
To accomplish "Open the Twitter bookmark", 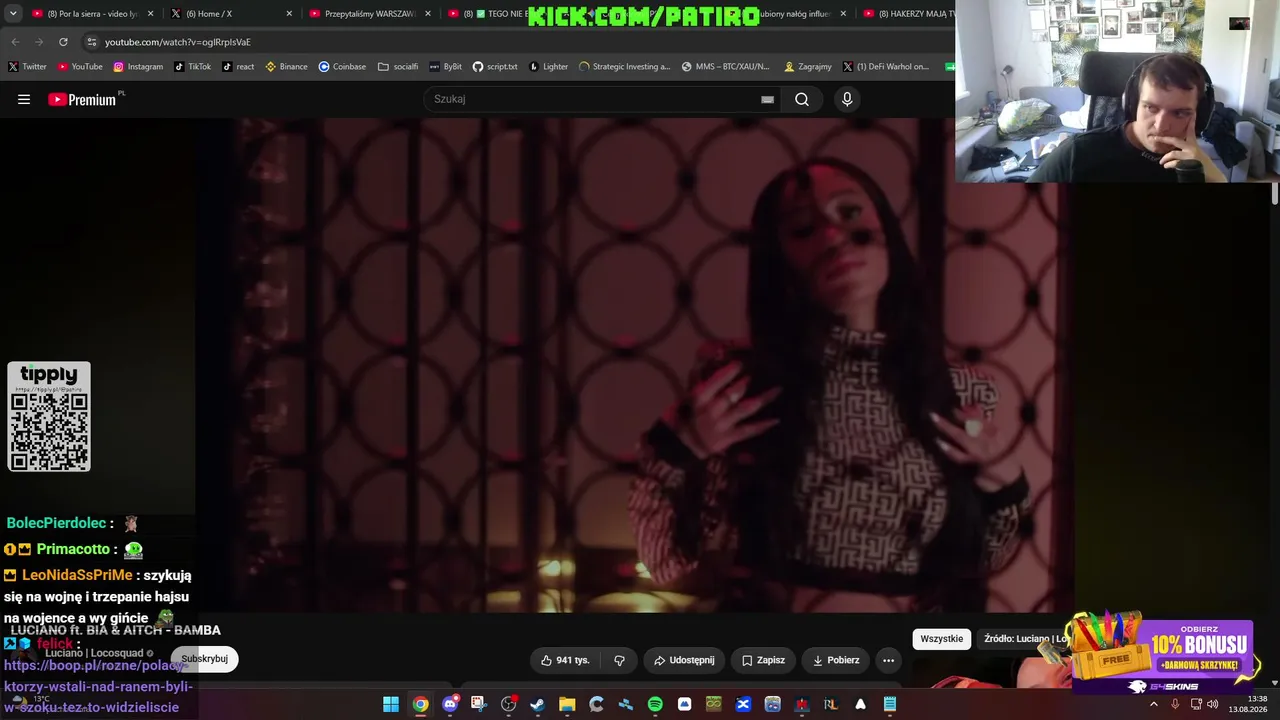I will (27, 67).
